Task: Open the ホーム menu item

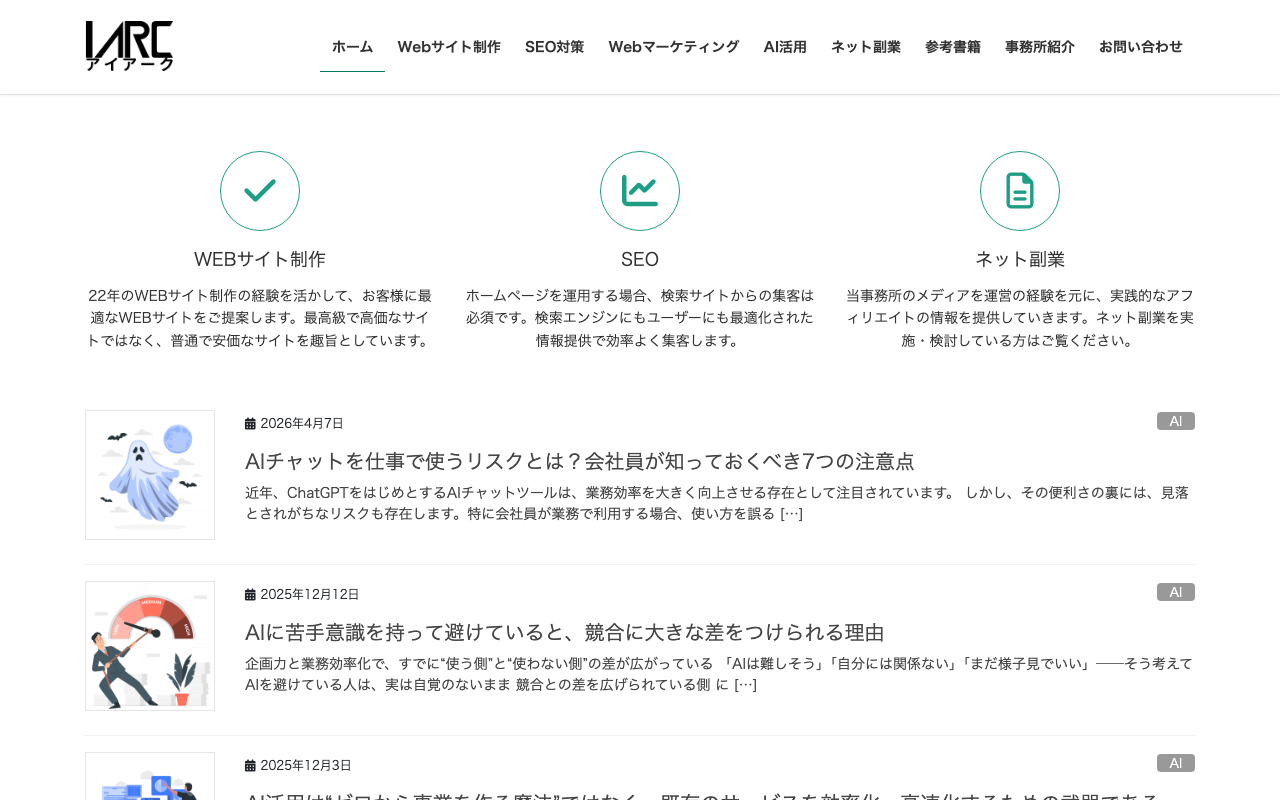Action: pos(352,47)
